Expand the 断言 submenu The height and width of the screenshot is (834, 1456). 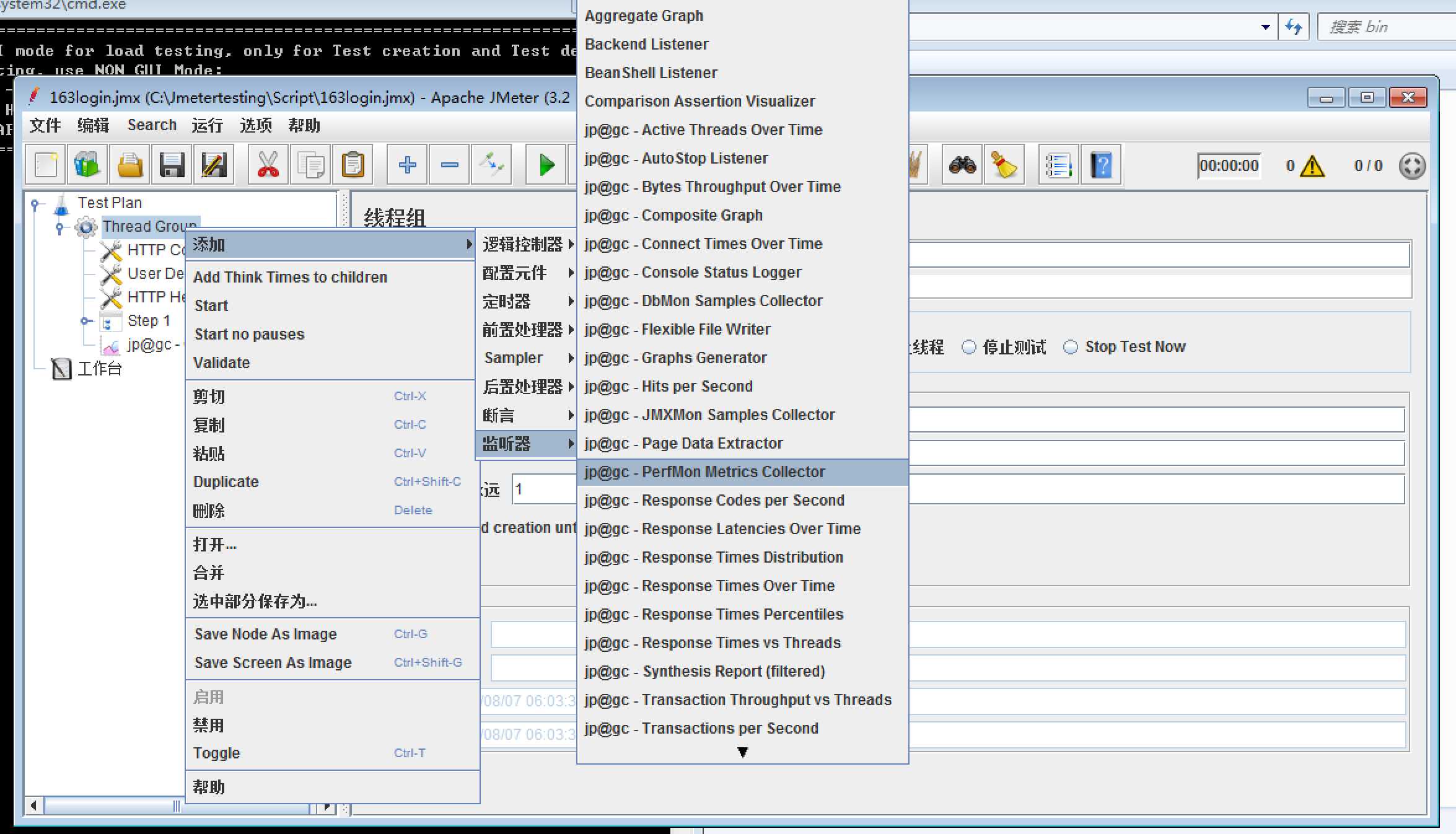click(527, 415)
